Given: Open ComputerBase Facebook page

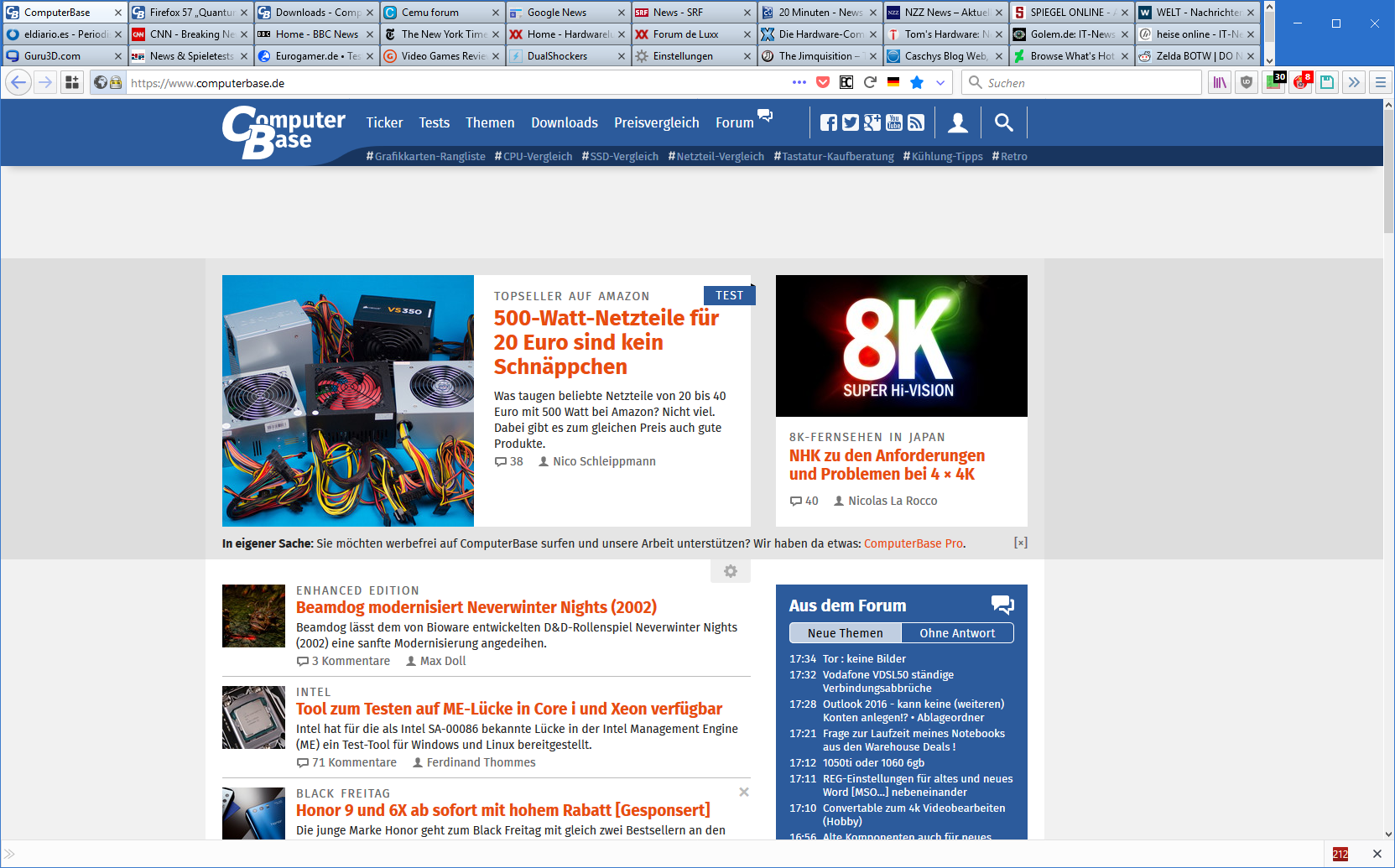Looking at the screenshot, I should [x=829, y=123].
